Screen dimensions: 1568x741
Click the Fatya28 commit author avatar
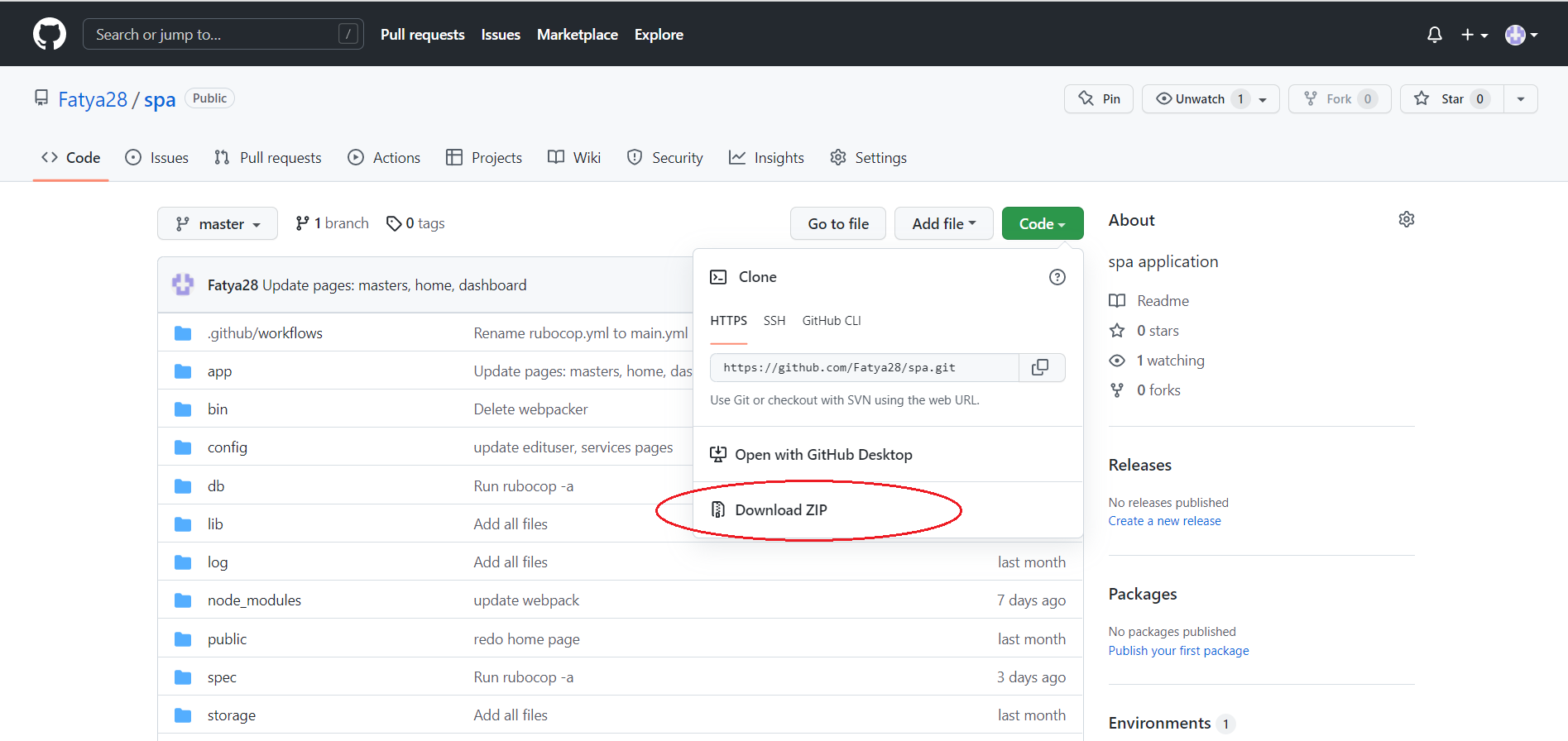click(183, 284)
